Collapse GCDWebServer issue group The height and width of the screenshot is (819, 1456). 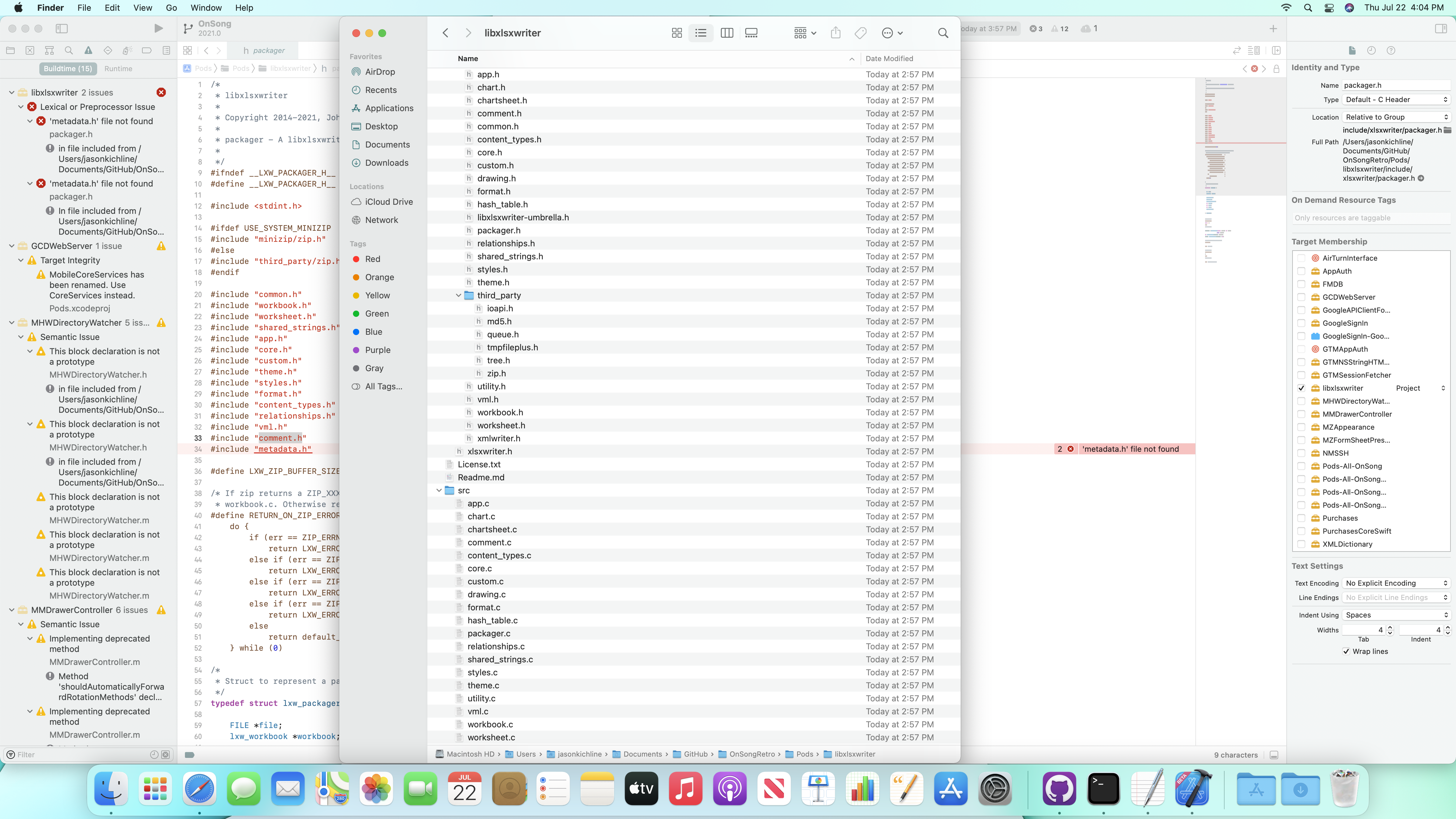[x=11, y=246]
